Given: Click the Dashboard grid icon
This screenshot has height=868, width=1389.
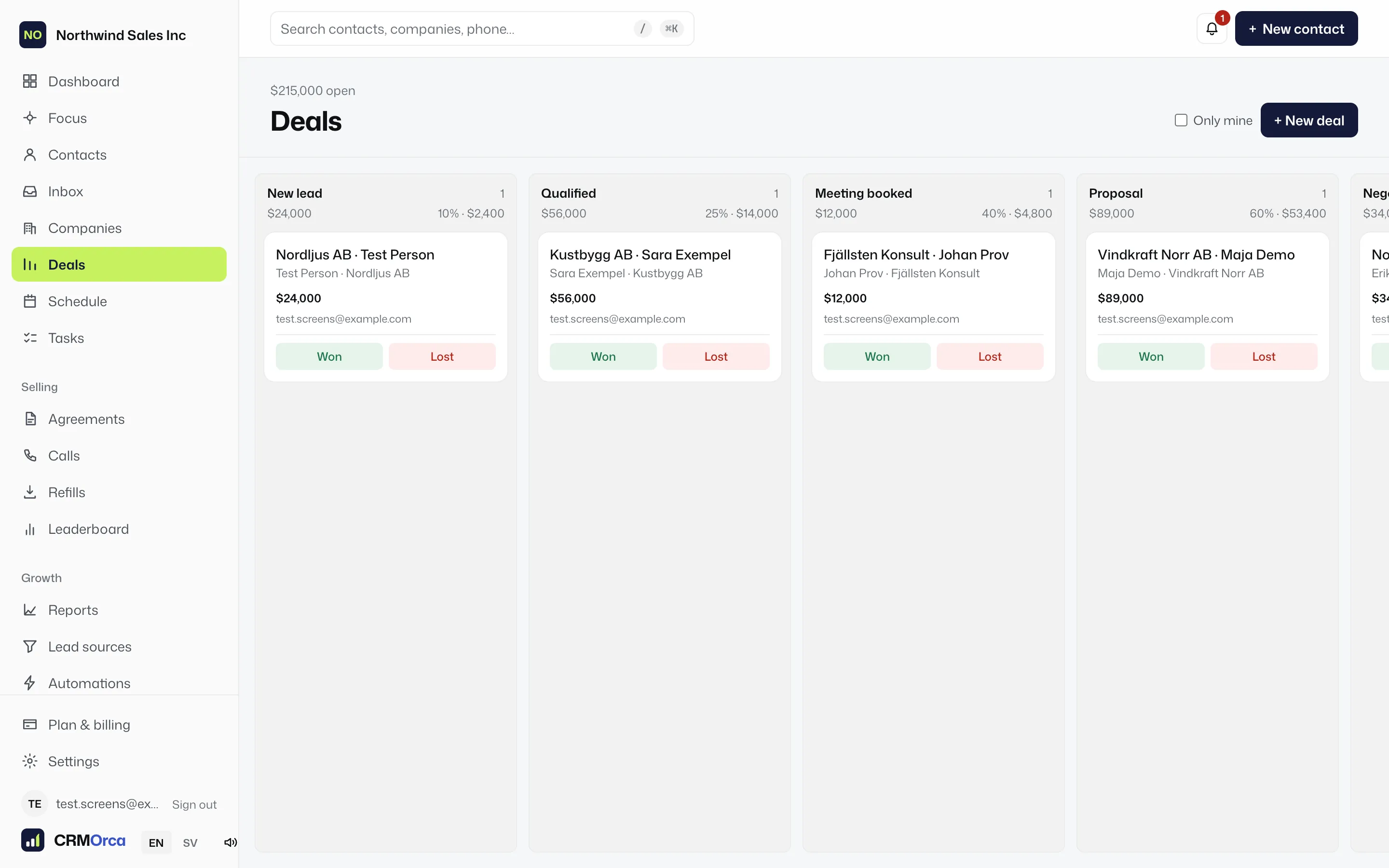Looking at the screenshot, I should pos(30,81).
